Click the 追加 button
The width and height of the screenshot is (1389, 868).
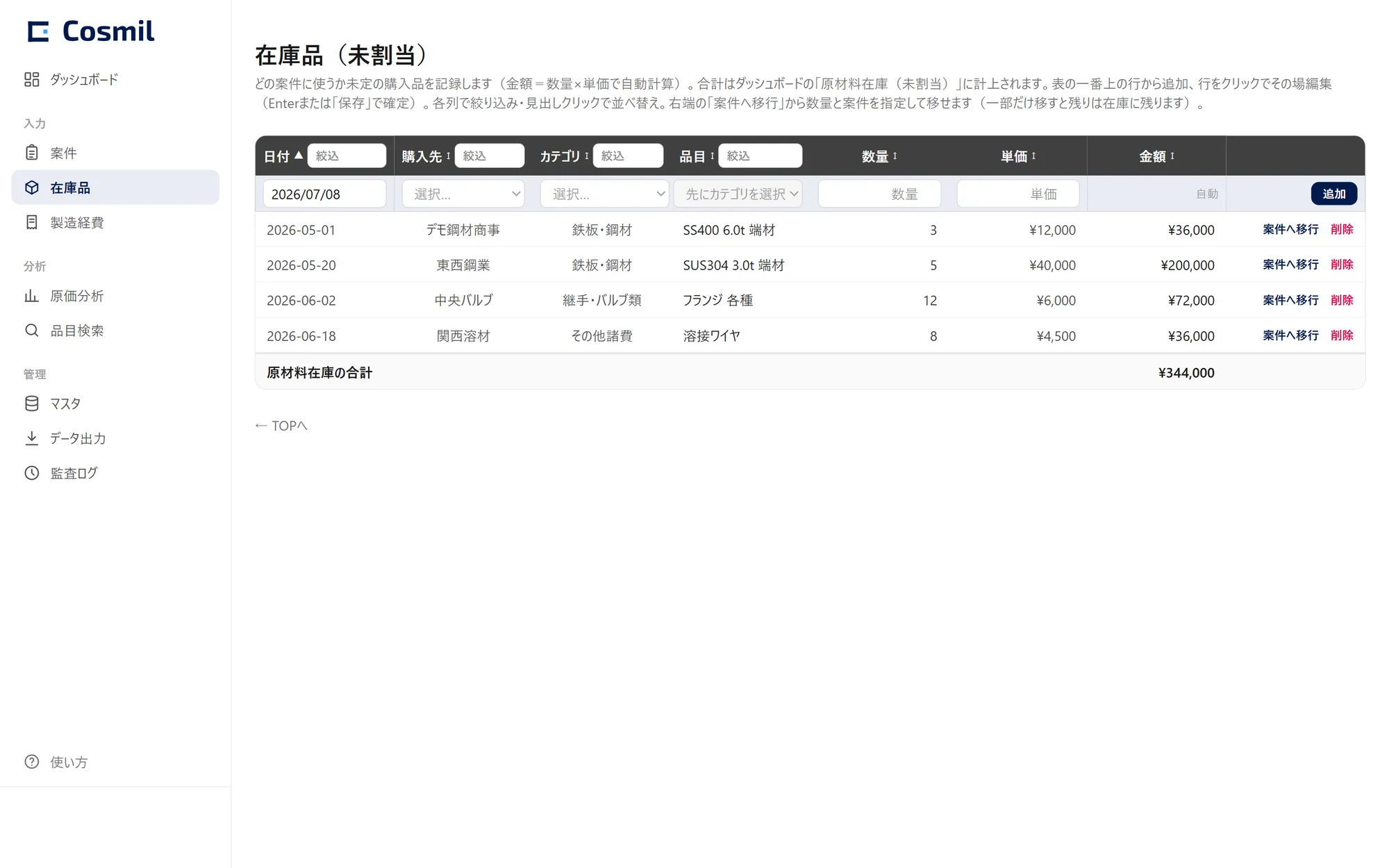tap(1333, 194)
